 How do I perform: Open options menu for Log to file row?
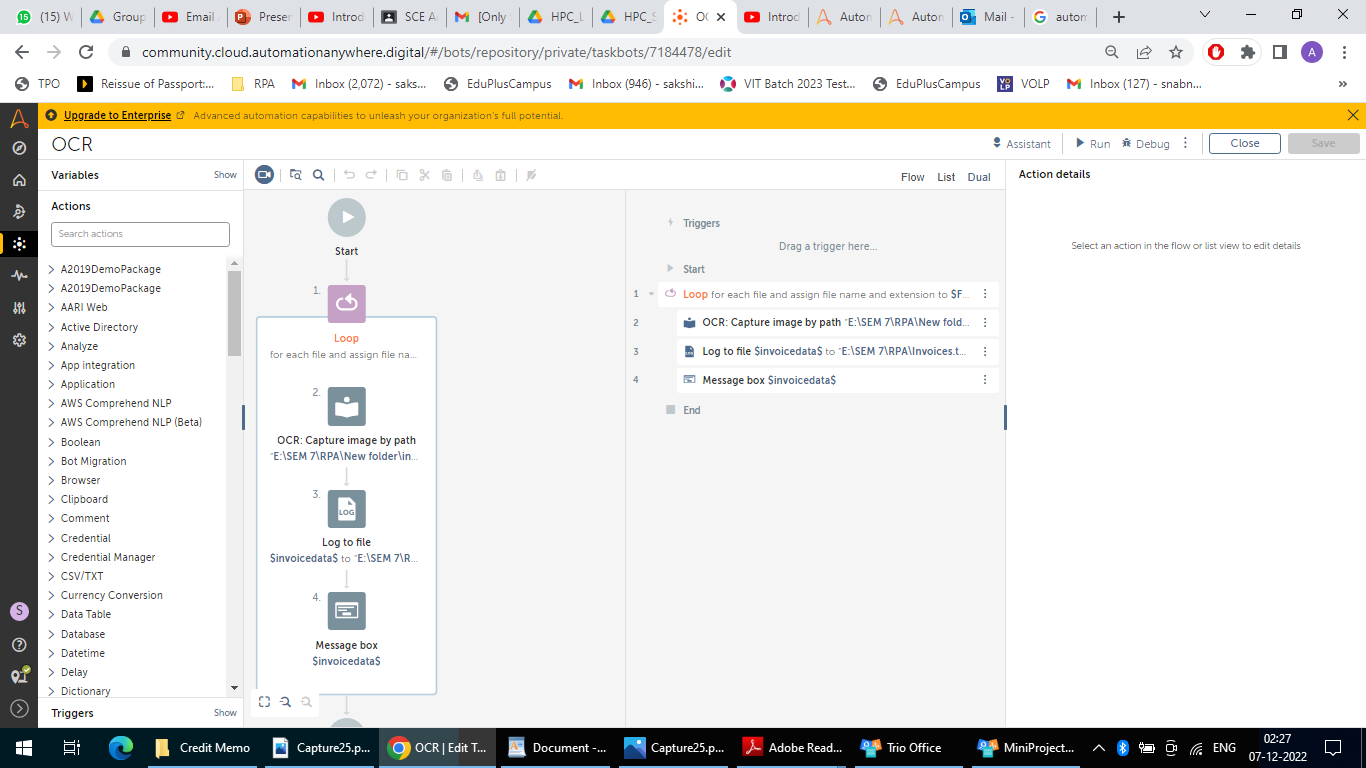pyautogui.click(x=985, y=352)
